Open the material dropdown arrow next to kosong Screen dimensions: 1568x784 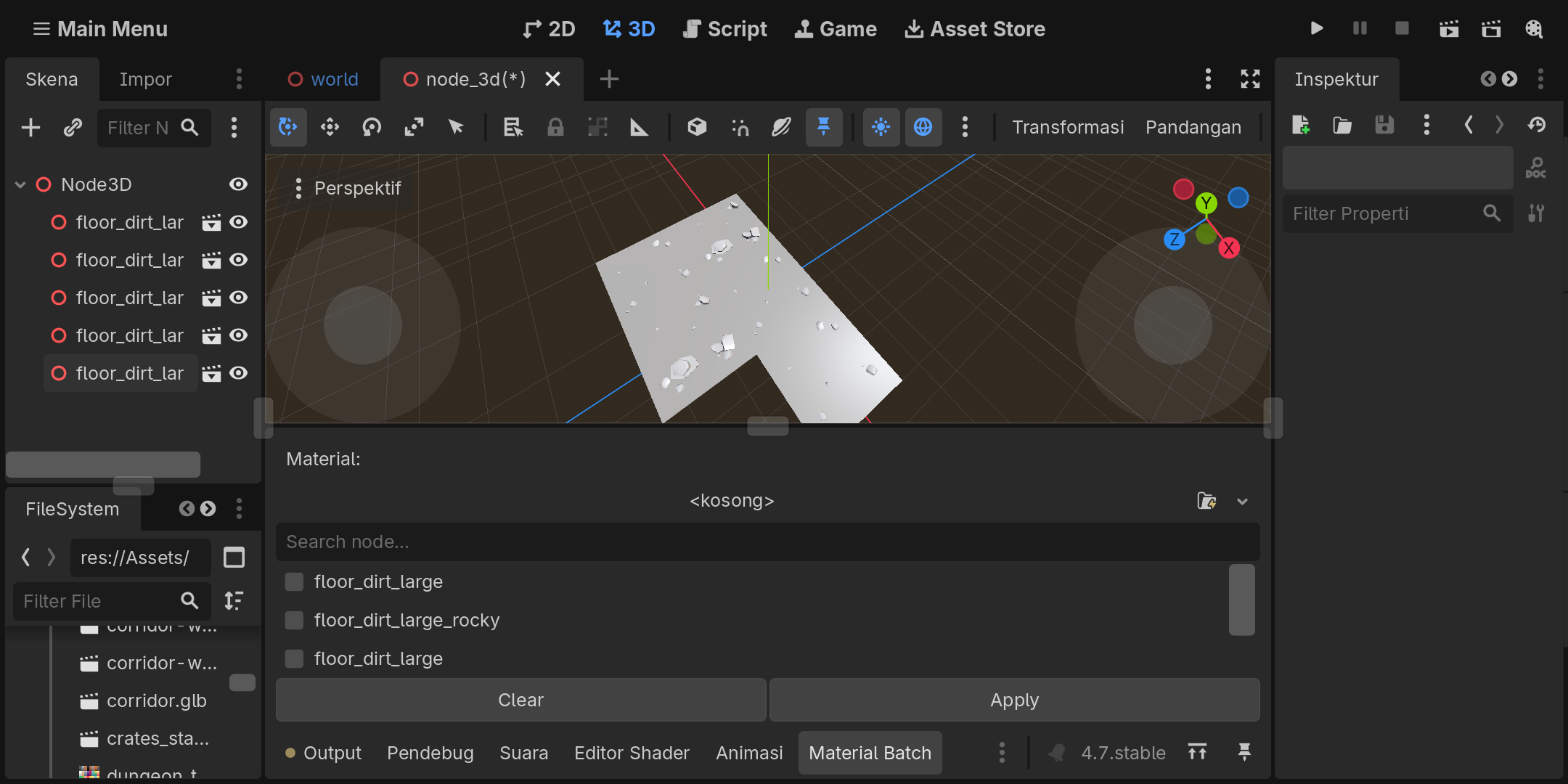coord(1242,502)
